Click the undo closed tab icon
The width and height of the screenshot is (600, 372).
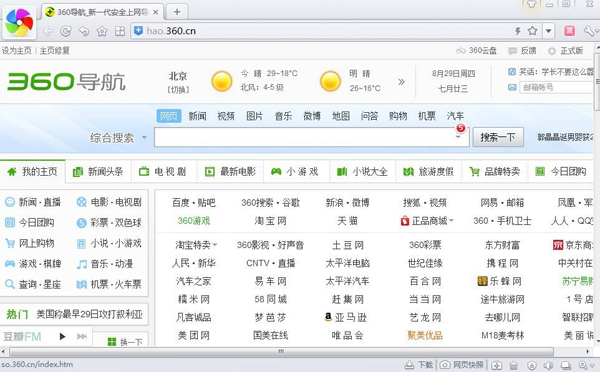pyautogui.click(x=84, y=31)
